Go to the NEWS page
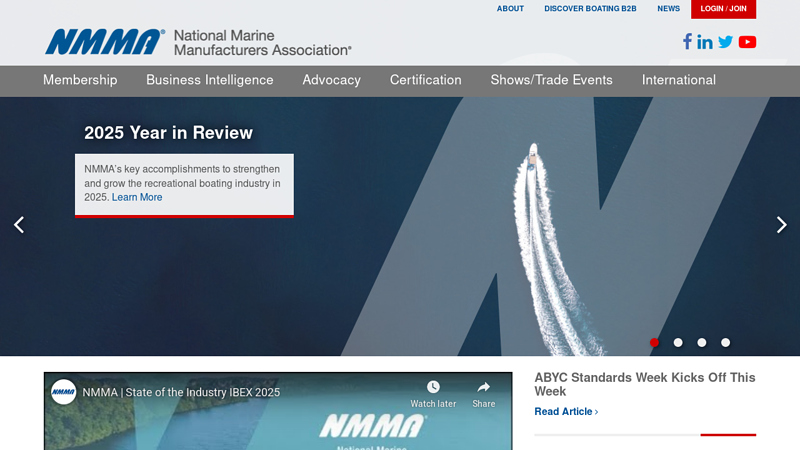 [x=668, y=9]
